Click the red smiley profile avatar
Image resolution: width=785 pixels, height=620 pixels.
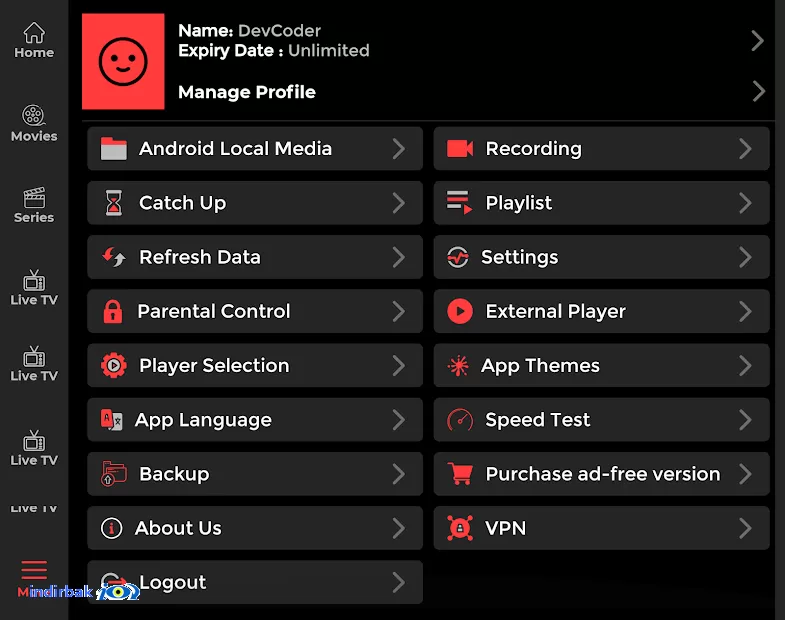click(123, 61)
